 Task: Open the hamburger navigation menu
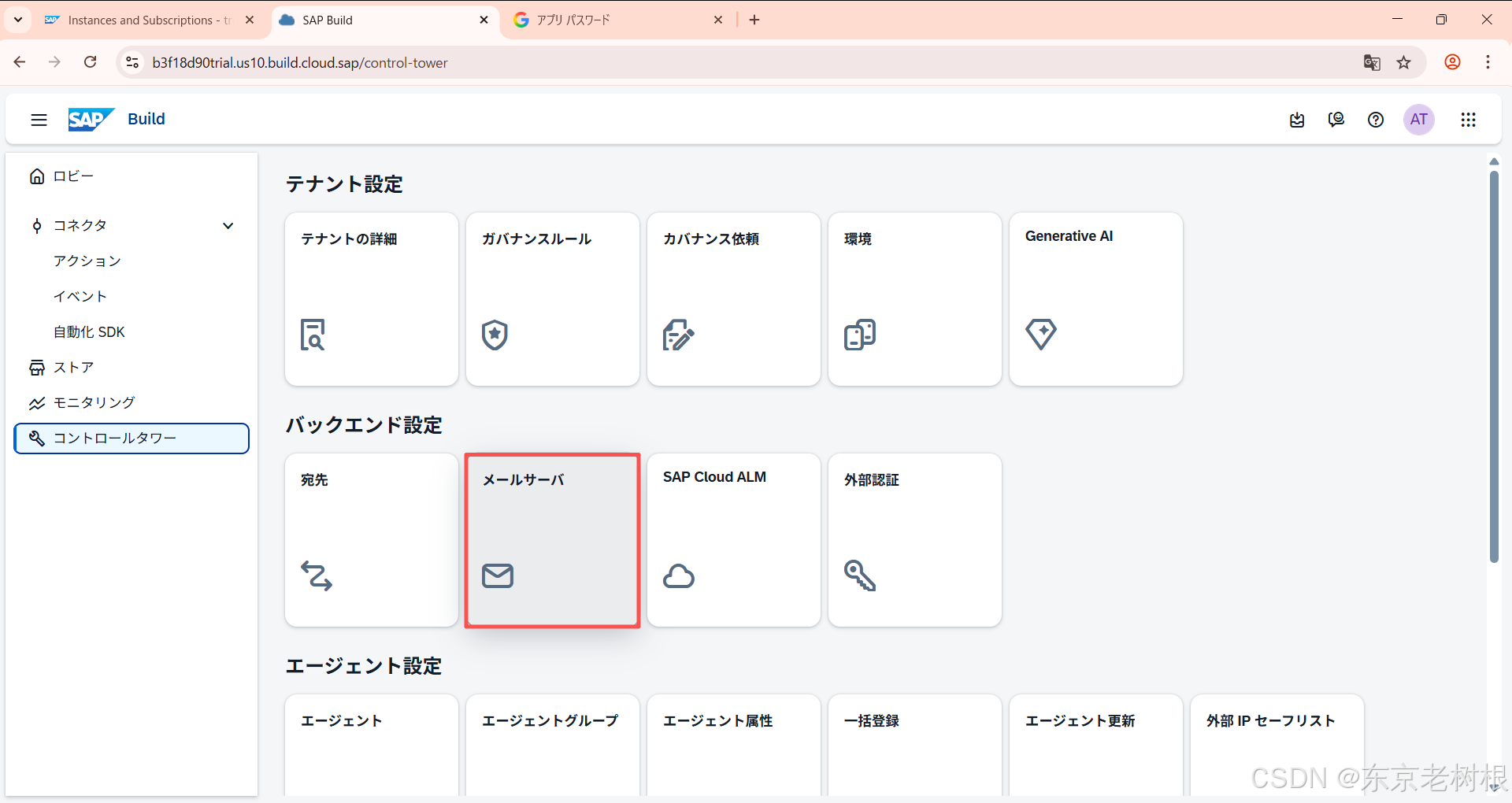[x=39, y=120]
